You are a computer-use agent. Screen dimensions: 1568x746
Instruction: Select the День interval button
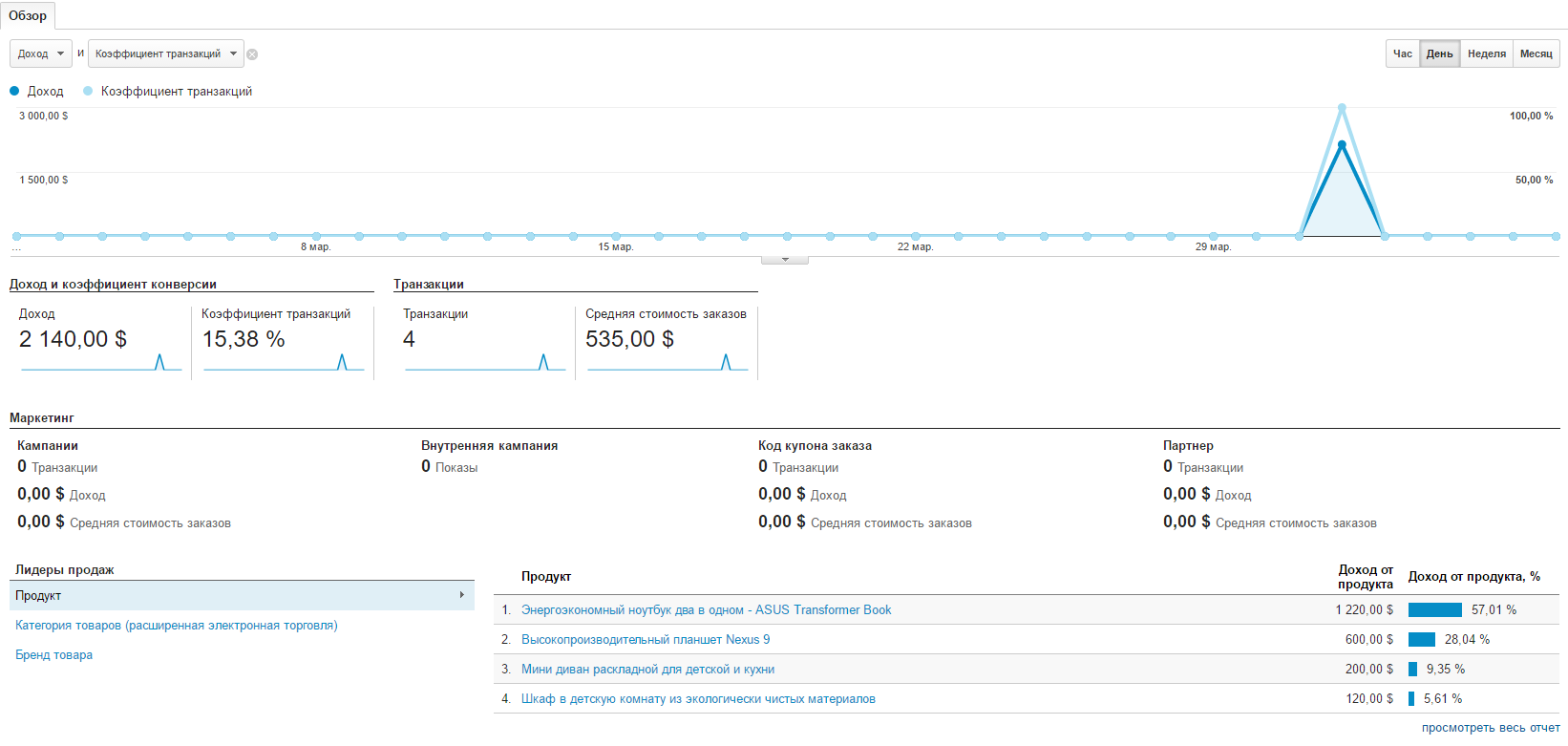(1440, 53)
